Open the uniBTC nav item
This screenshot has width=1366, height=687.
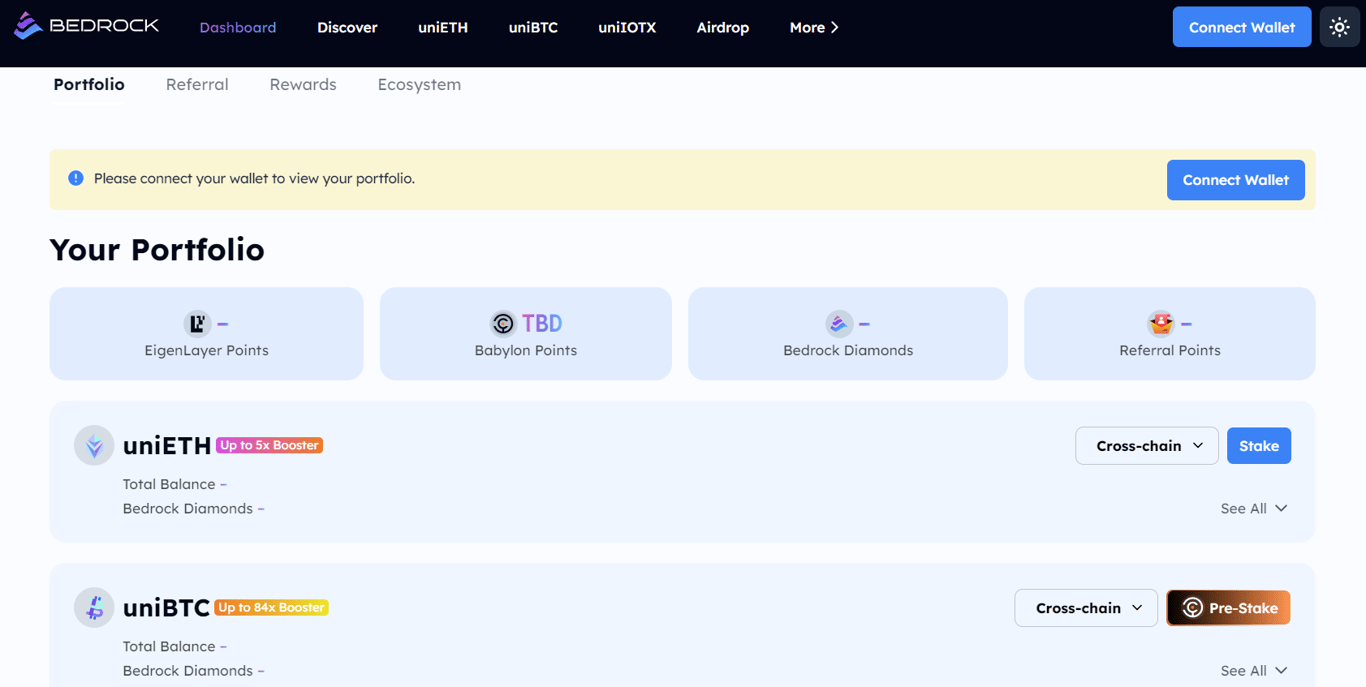pos(533,27)
